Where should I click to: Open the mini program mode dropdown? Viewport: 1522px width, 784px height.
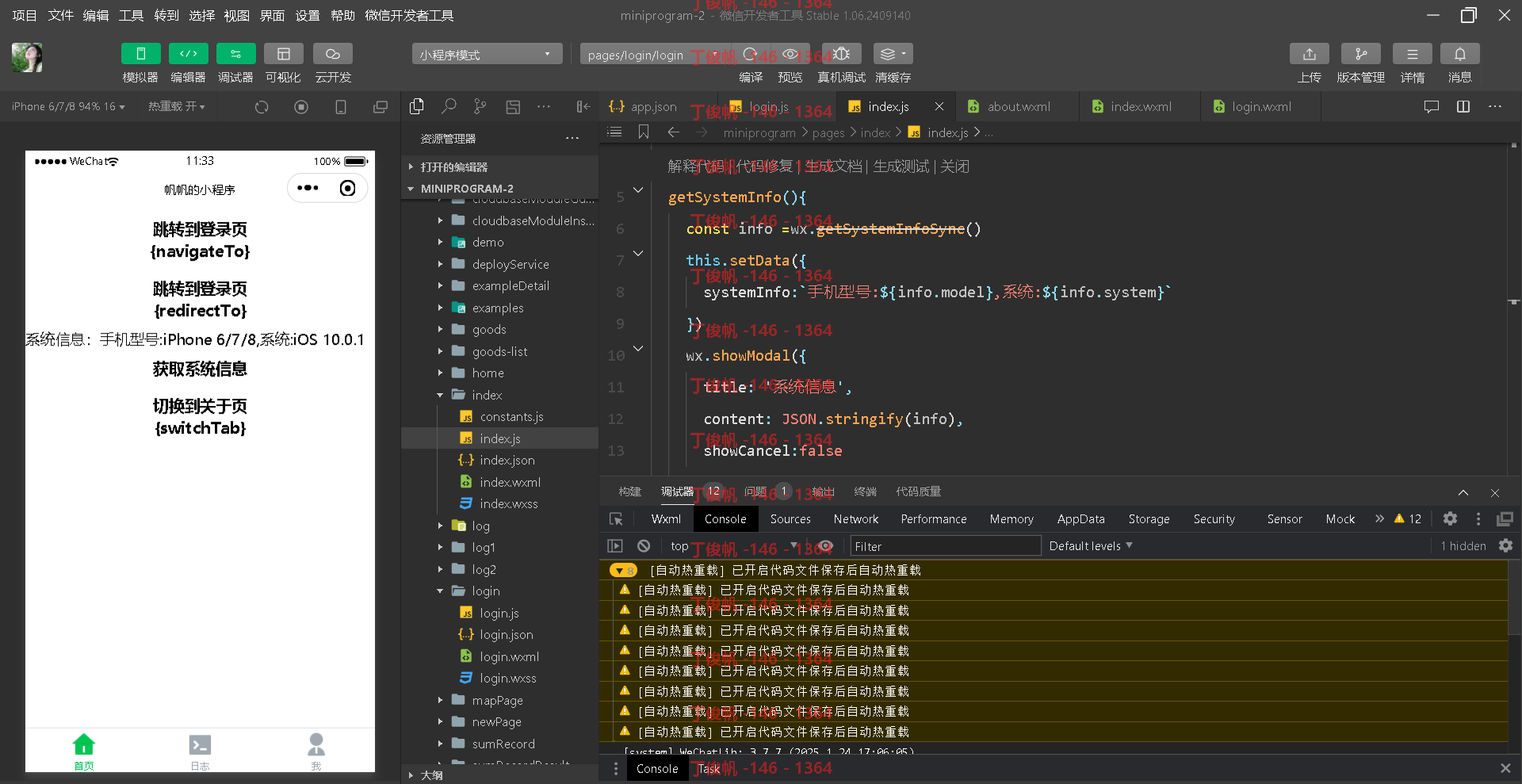click(487, 54)
